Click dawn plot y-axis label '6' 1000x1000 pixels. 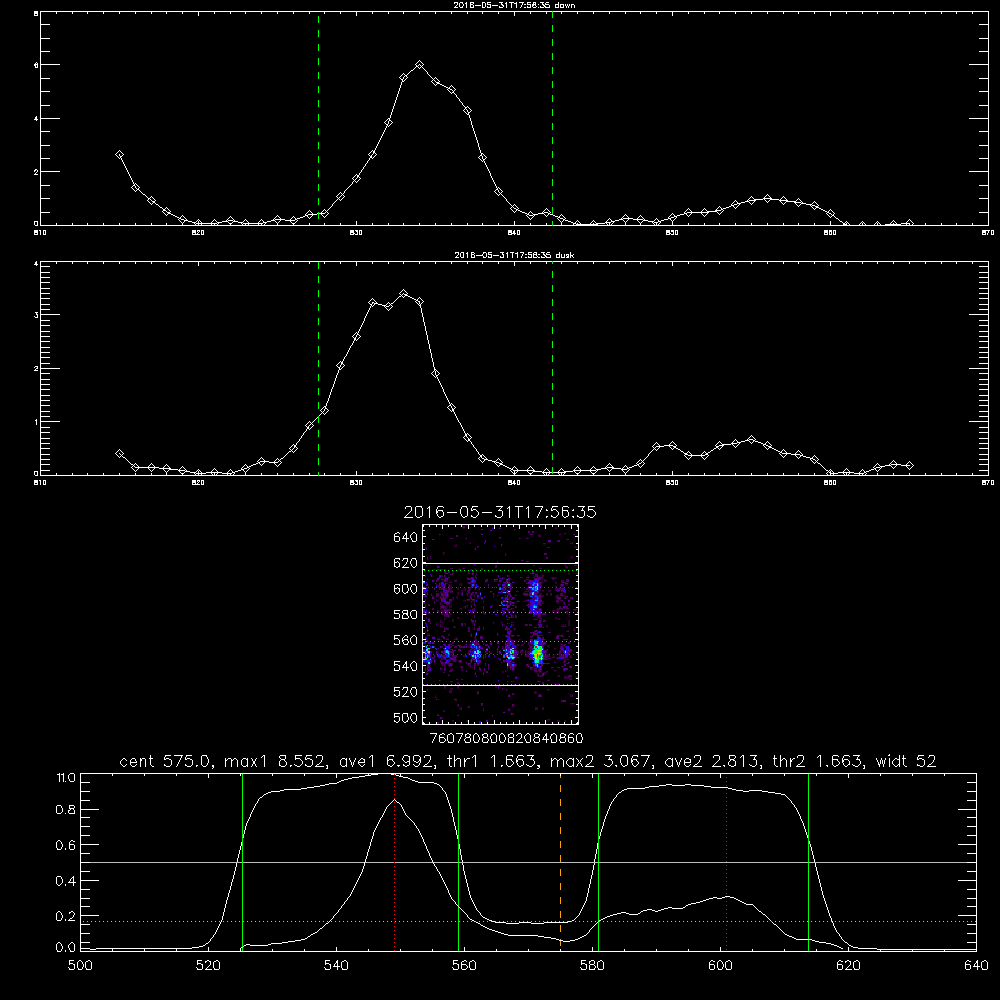[36, 65]
